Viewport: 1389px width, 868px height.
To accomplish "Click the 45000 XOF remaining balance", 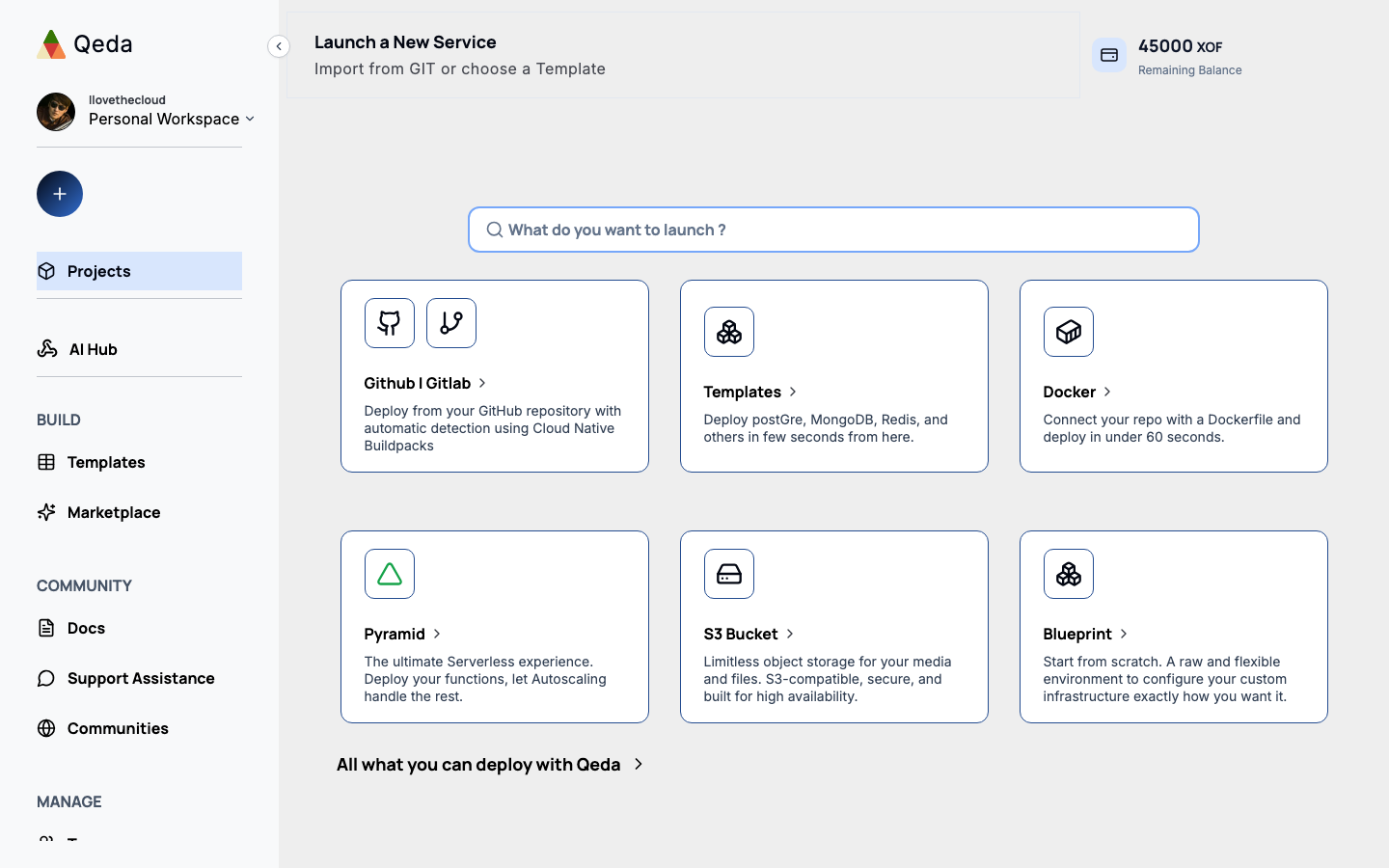I will pyautogui.click(x=1180, y=46).
